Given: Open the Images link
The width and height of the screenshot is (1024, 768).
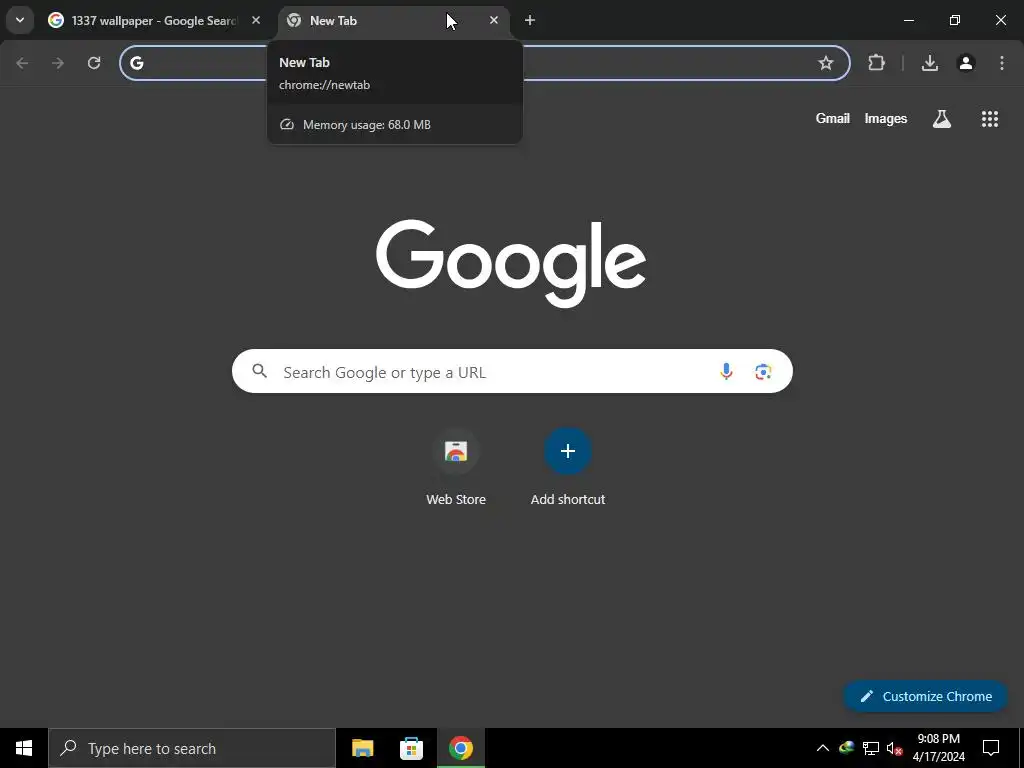Looking at the screenshot, I should [886, 118].
